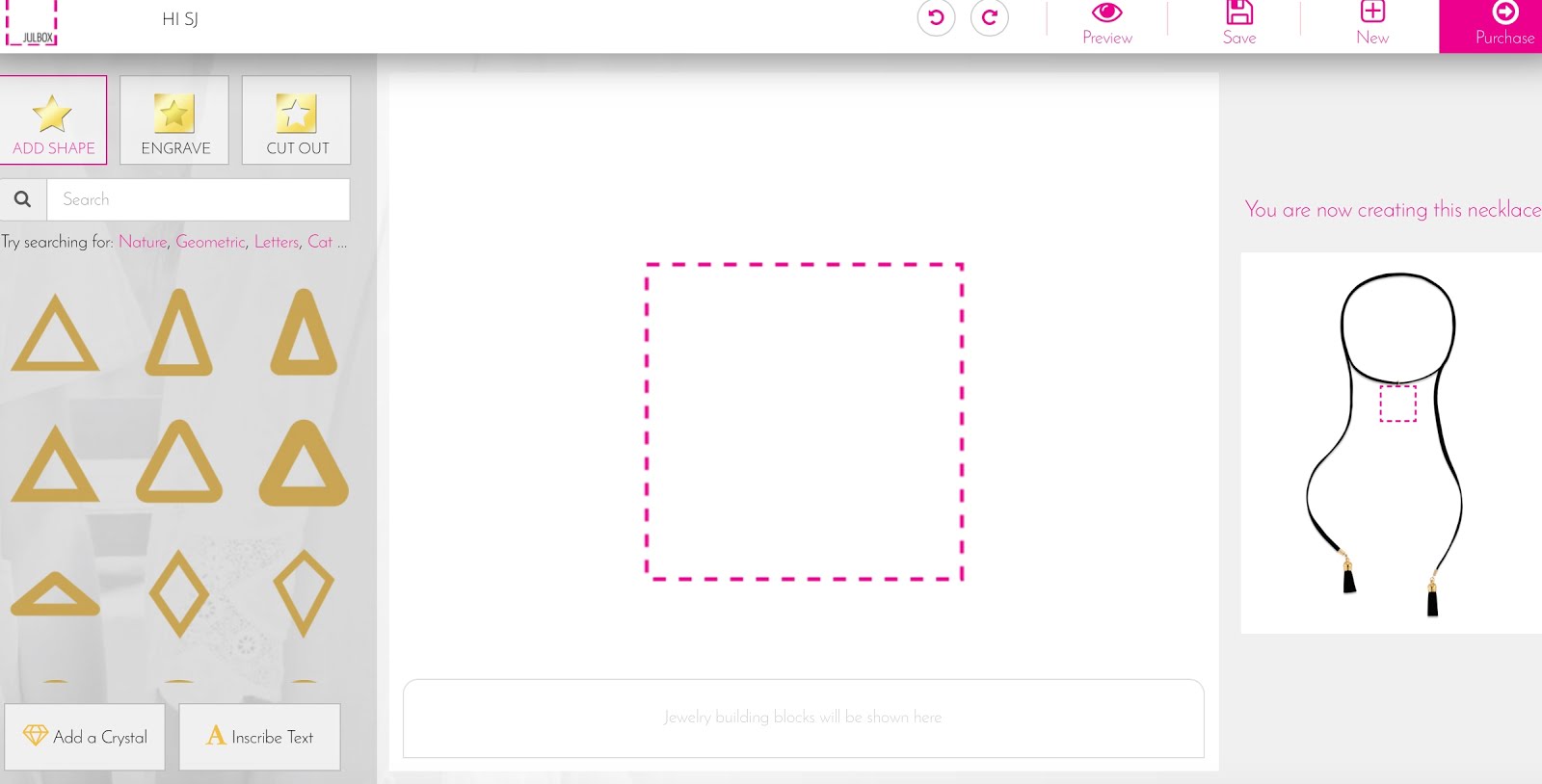This screenshot has width=1542, height=784.
Task: Start a New design
Action: pyautogui.click(x=1372, y=24)
